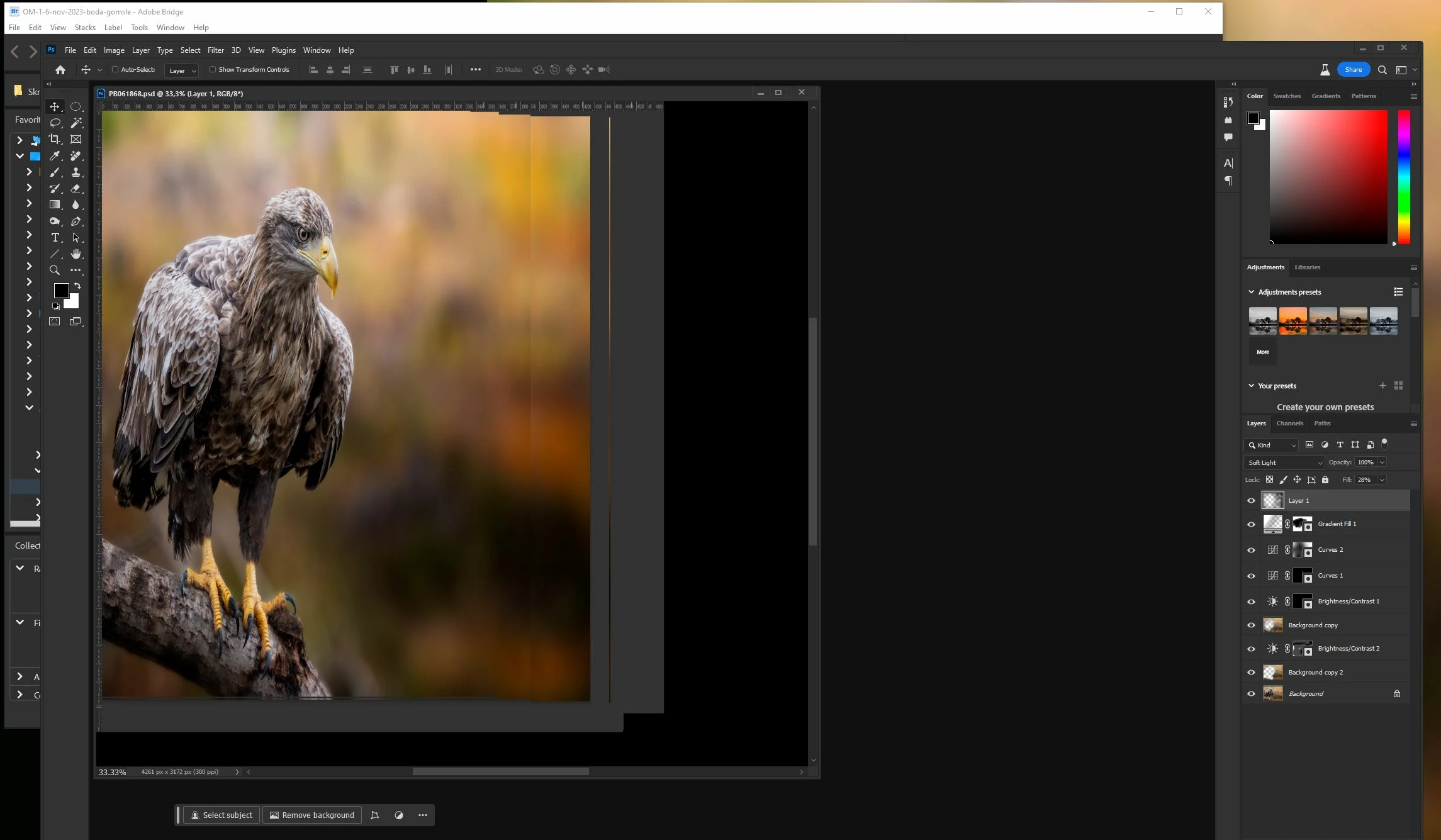The width and height of the screenshot is (1441, 840).
Task: Click the hue spectrum slider strip
Action: tap(1404, 177)
